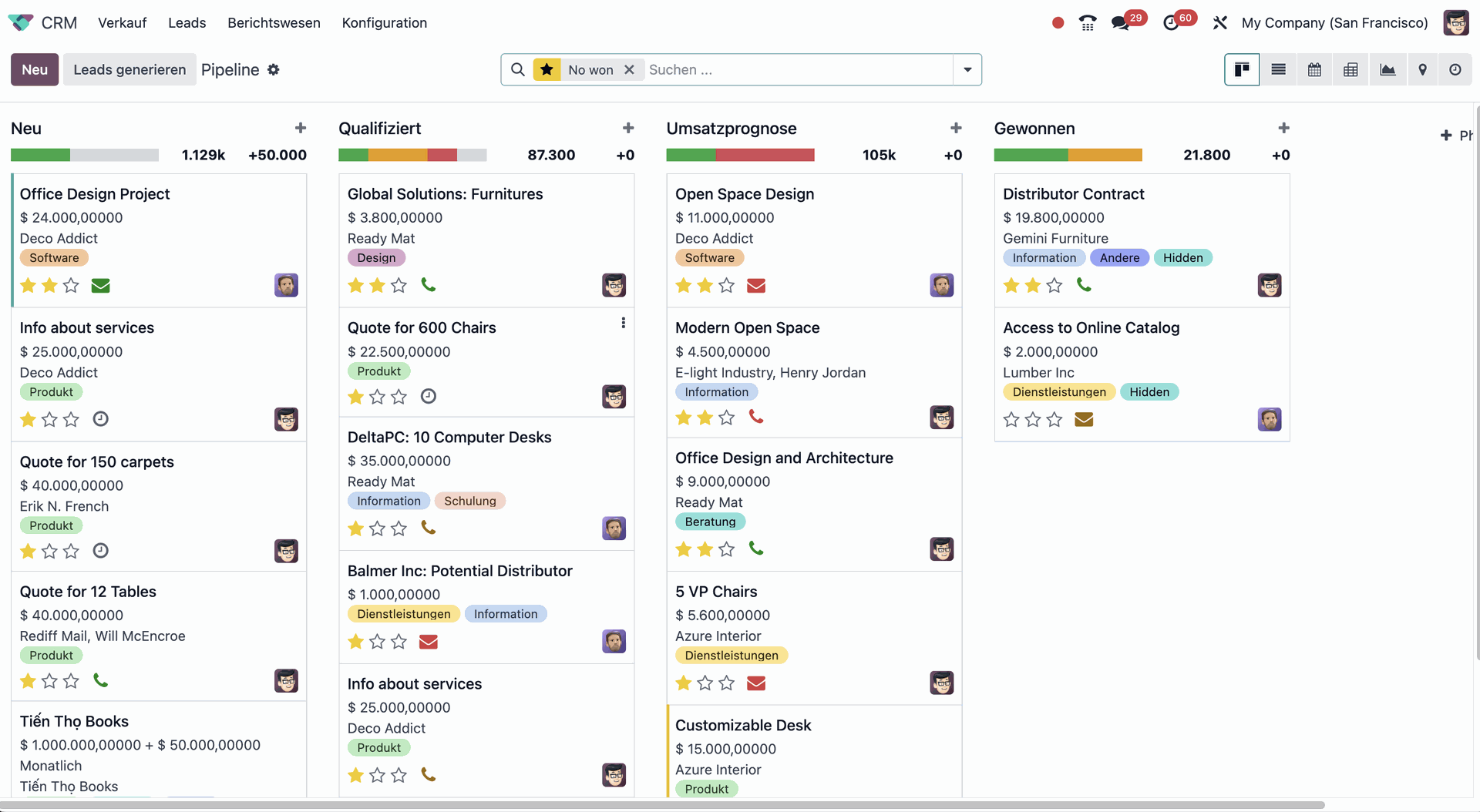Open the My Company (San Francisco) switcher
The image size is (1480, 812).
tap(1334, 23)
